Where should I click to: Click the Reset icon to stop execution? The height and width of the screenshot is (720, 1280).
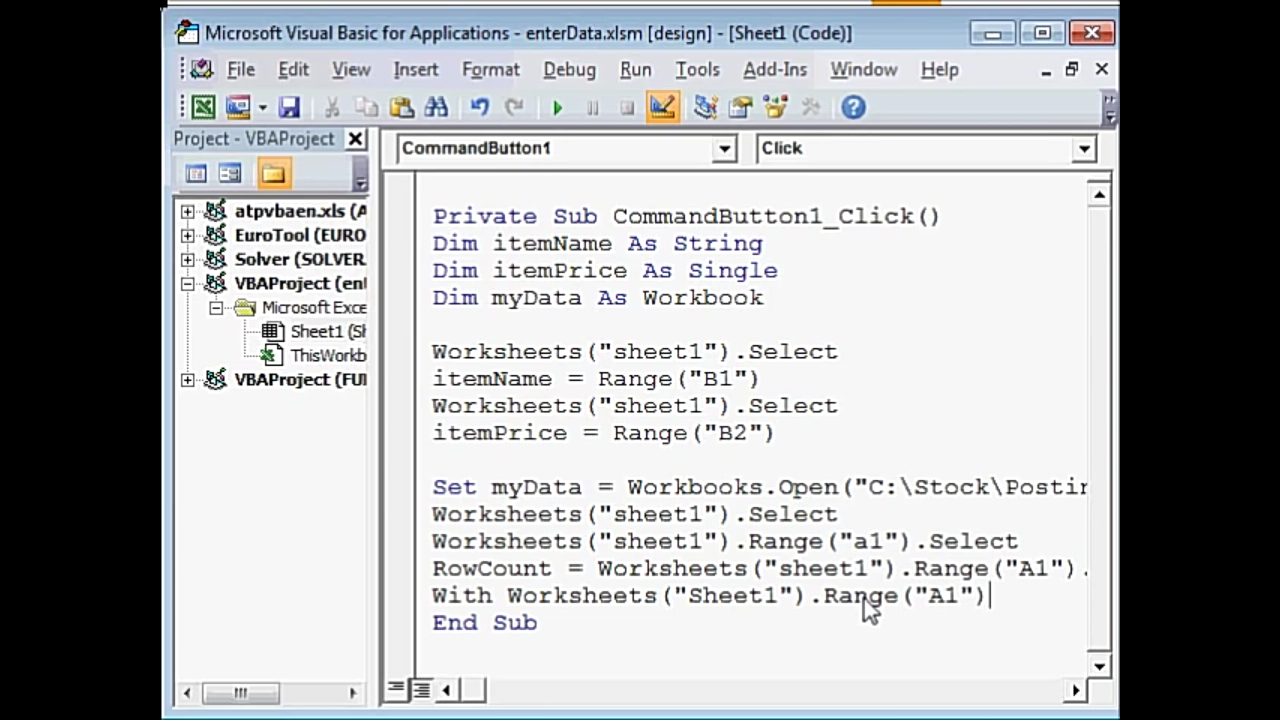tap(627, 107)
